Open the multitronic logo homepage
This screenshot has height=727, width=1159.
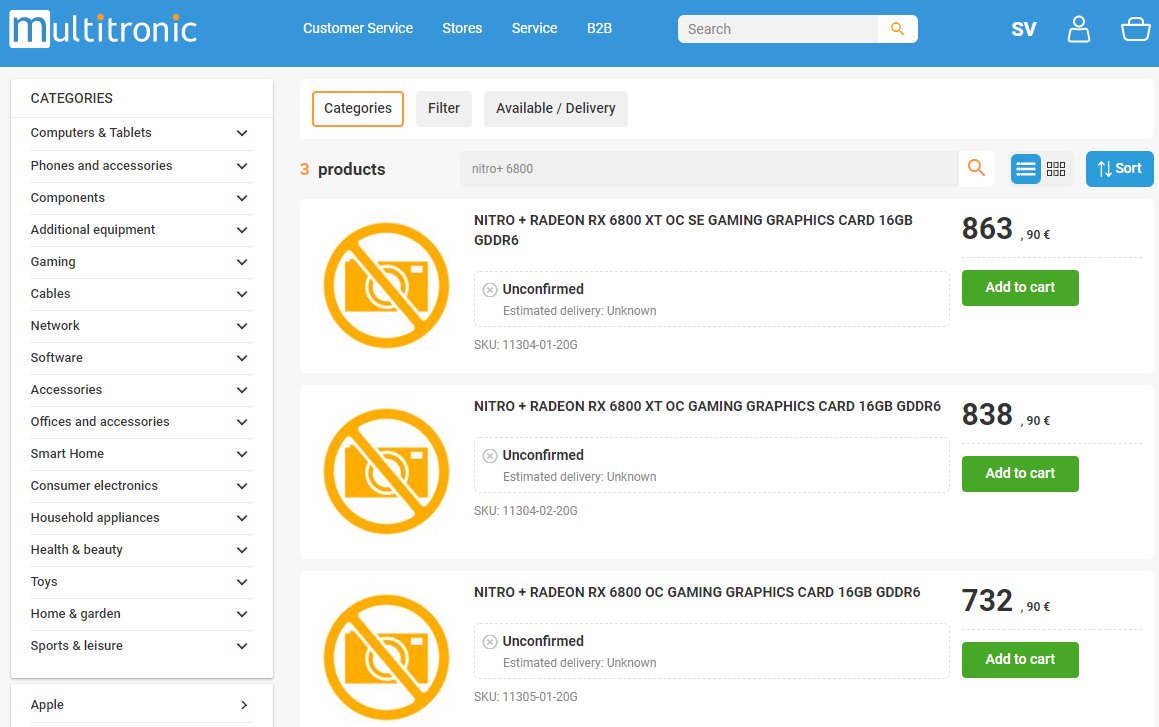pos(103,30)
